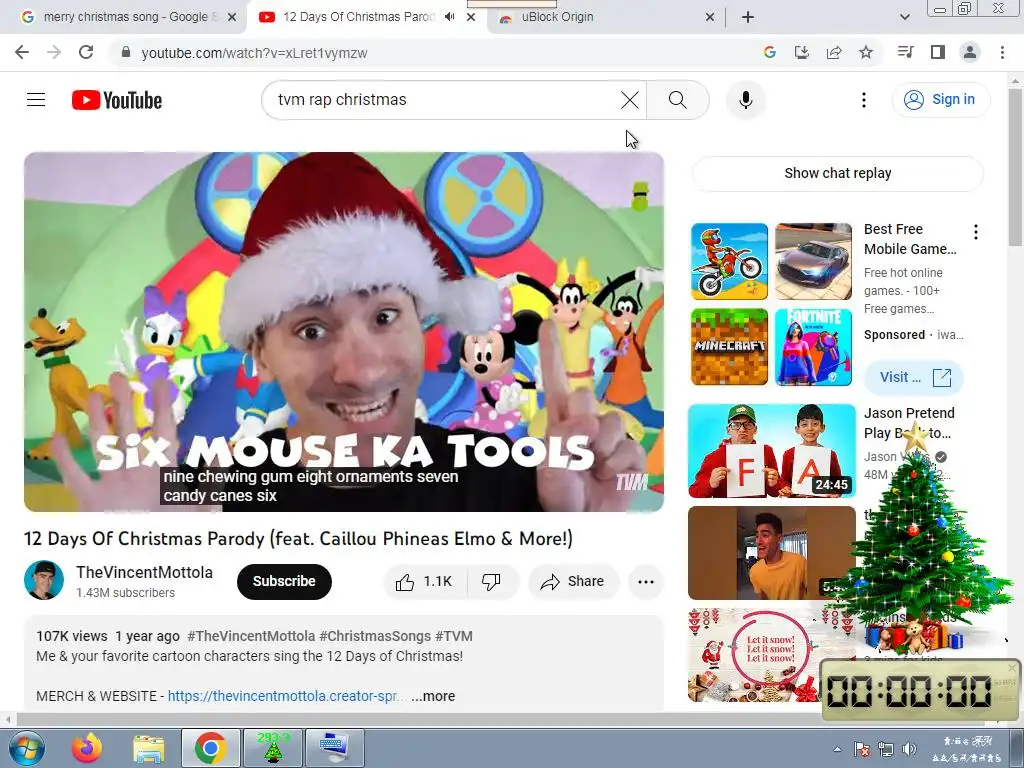The height and width of the screenshot is (768, 1024).
Task: Open the Fortnite ad thumbnail
Action: coord(813,347)
